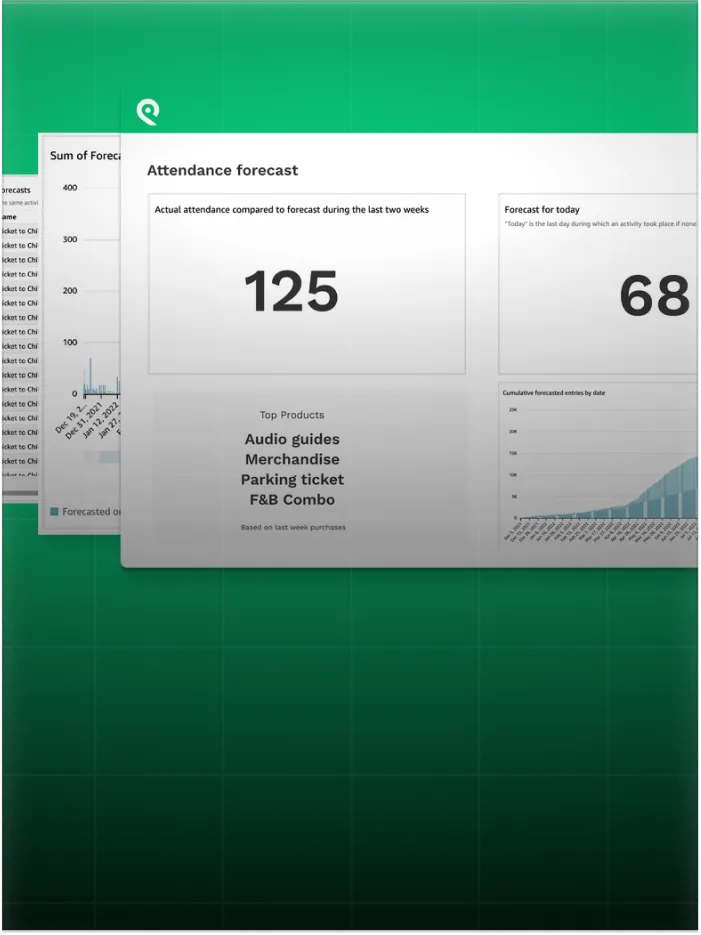Click the chart range scrollbar under the date labels

coord(101,457)
